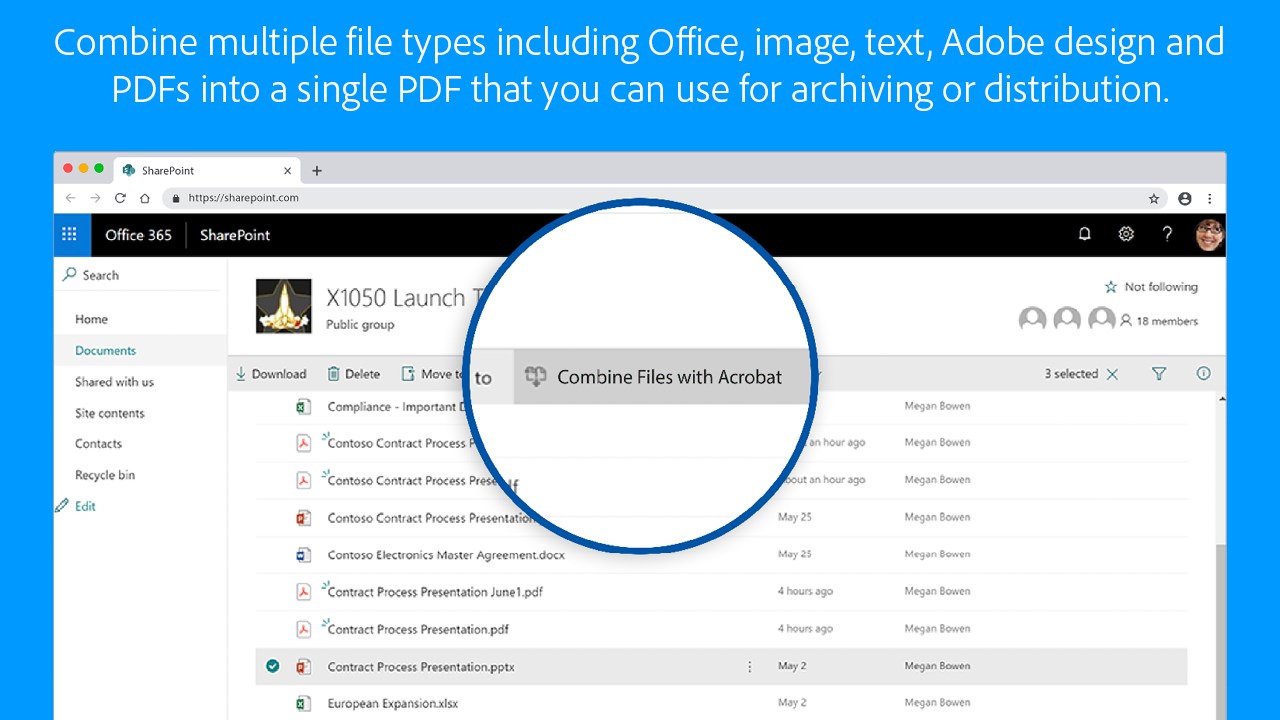1280x720 pixels.
Task: Open Home in the left navigation
Action: [x=91, y=319]
